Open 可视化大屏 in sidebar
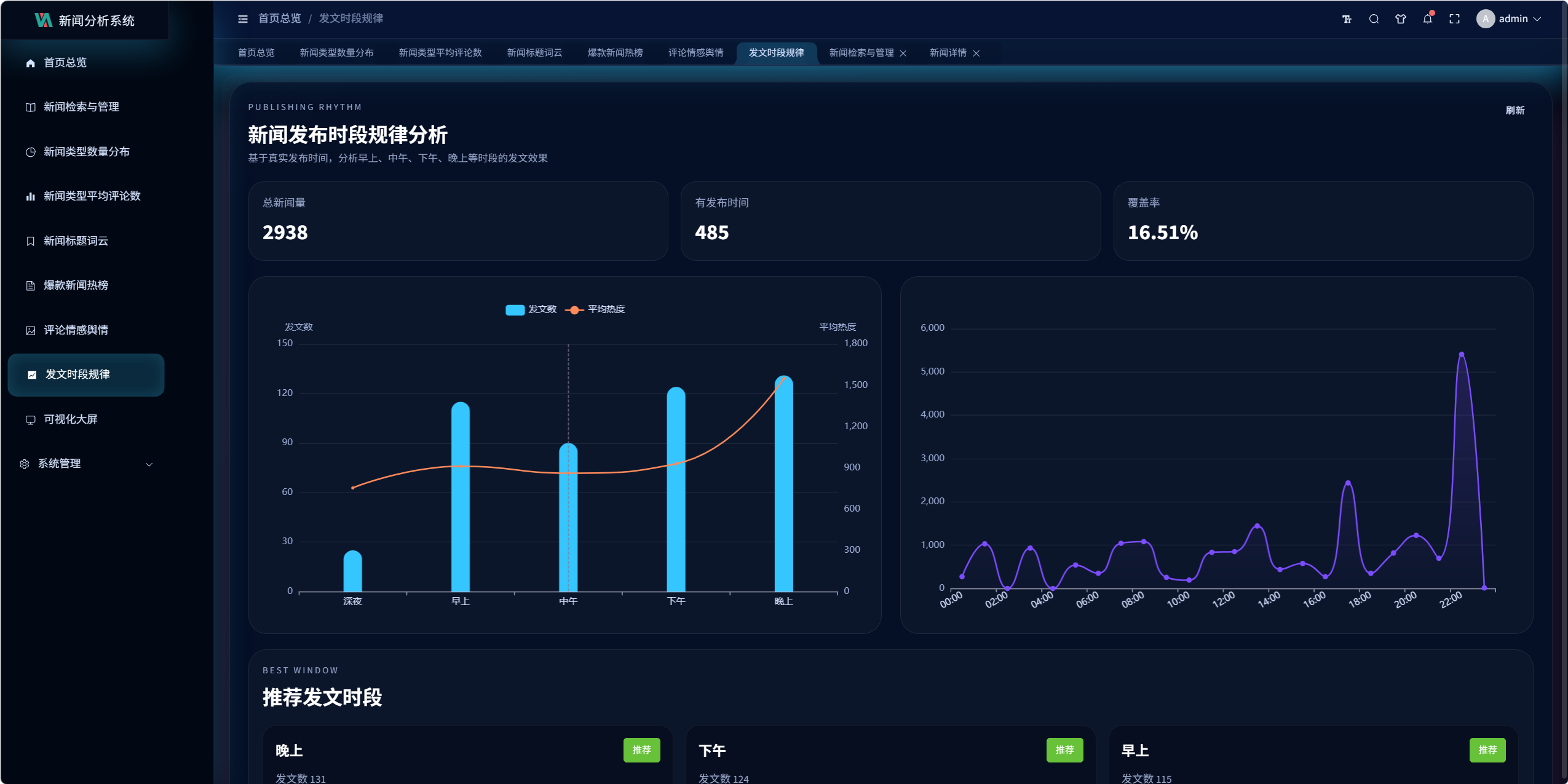Screen dimensions: 1568x784 [70, 419]
